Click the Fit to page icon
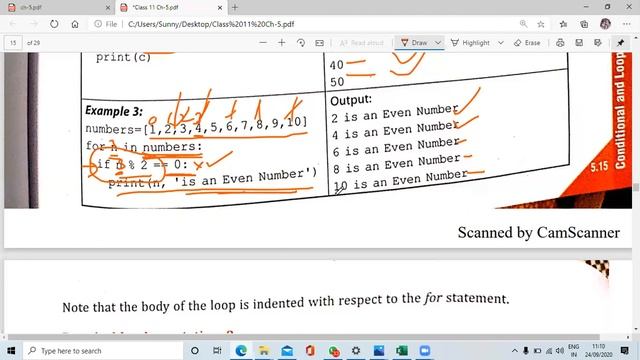This screenshot has width=640, height=360. coord(320,42)
